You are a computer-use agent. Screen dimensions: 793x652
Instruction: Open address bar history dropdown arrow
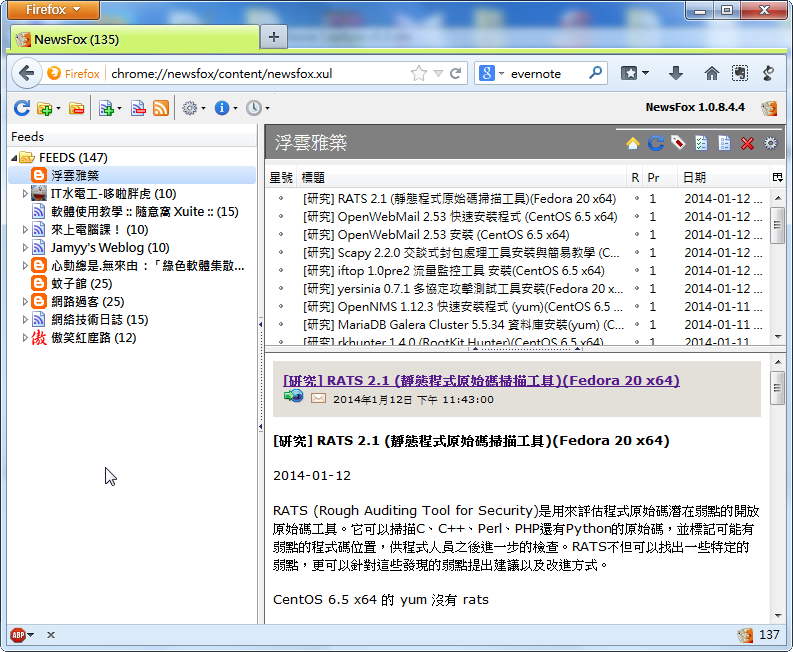click(x=438, y=73)
